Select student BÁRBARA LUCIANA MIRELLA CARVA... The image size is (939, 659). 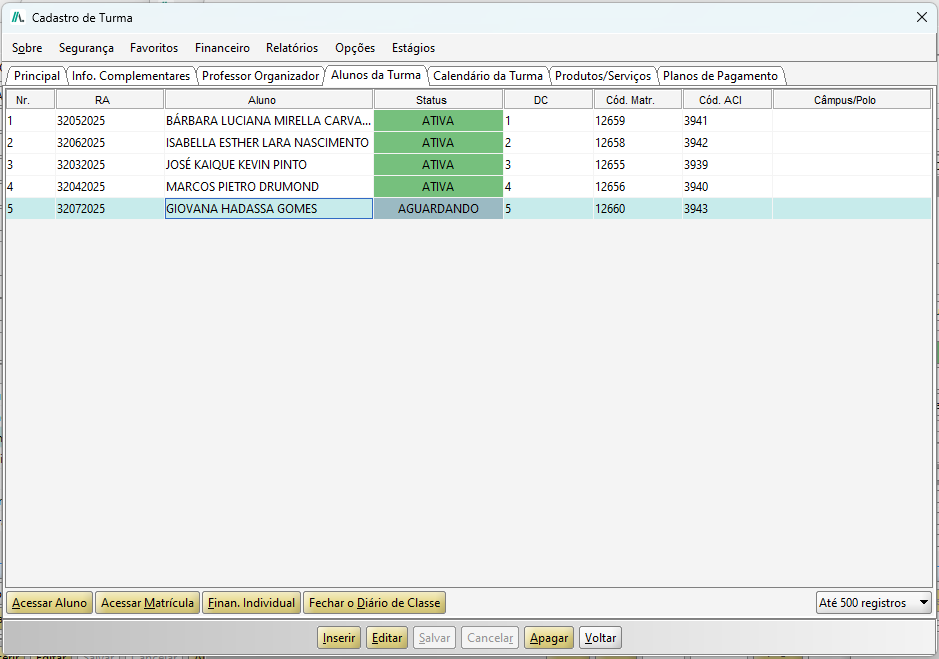268,120
